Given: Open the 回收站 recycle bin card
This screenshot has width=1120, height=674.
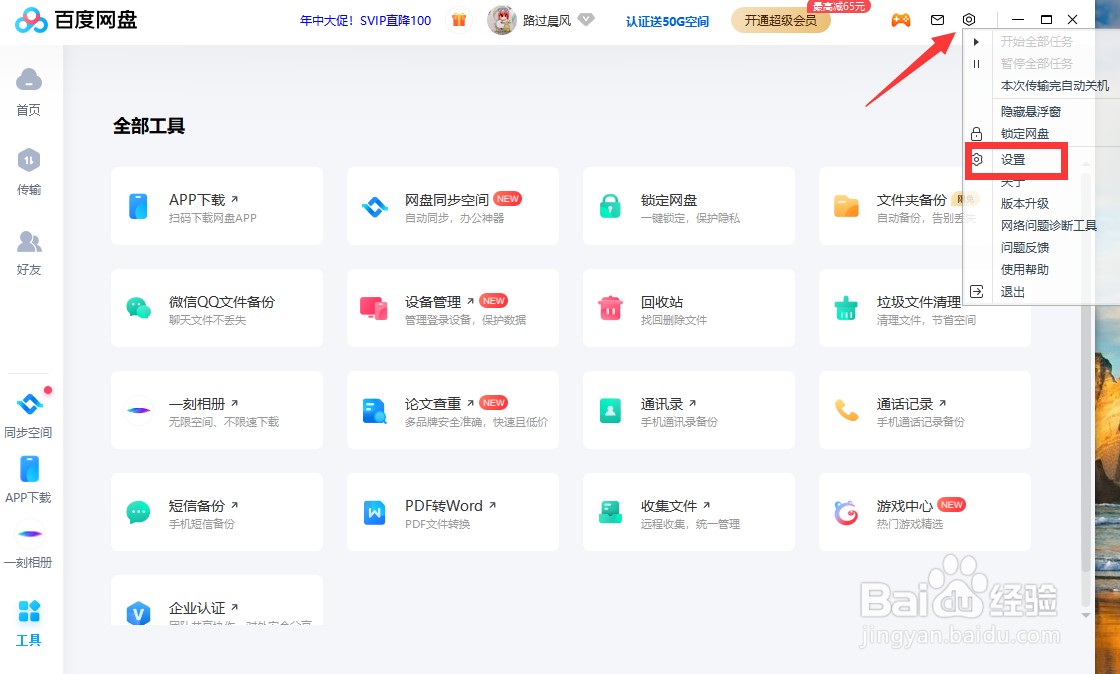Looking at the screenshot, I should (689, 308).
